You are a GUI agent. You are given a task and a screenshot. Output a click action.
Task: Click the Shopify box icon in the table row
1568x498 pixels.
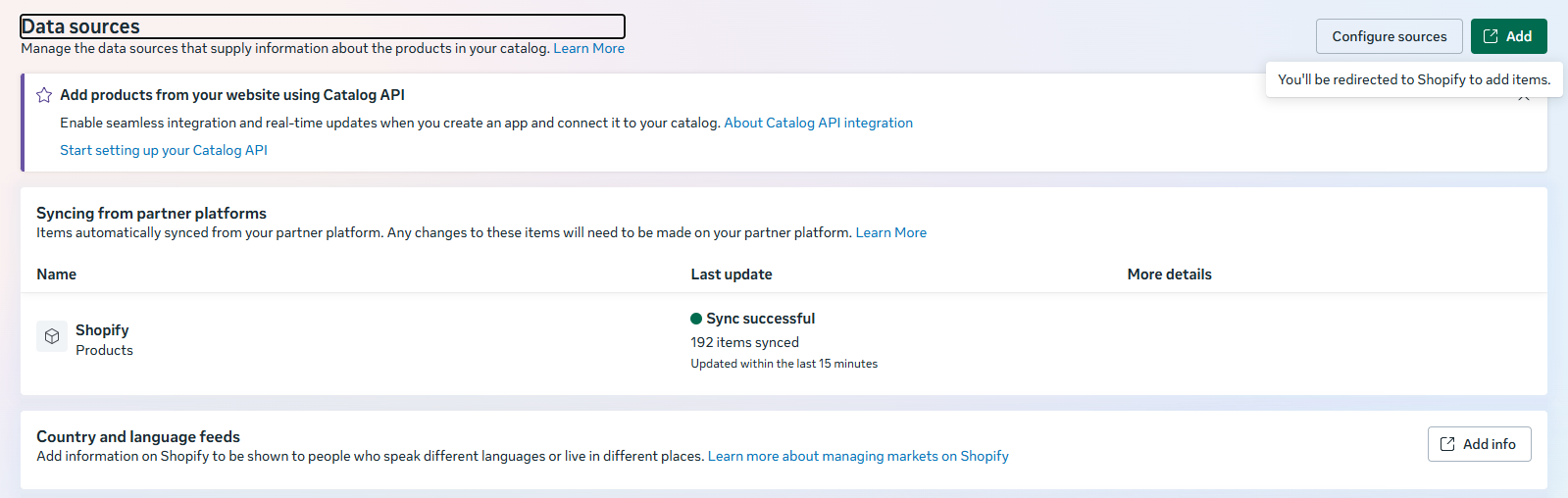coord(52,336)
